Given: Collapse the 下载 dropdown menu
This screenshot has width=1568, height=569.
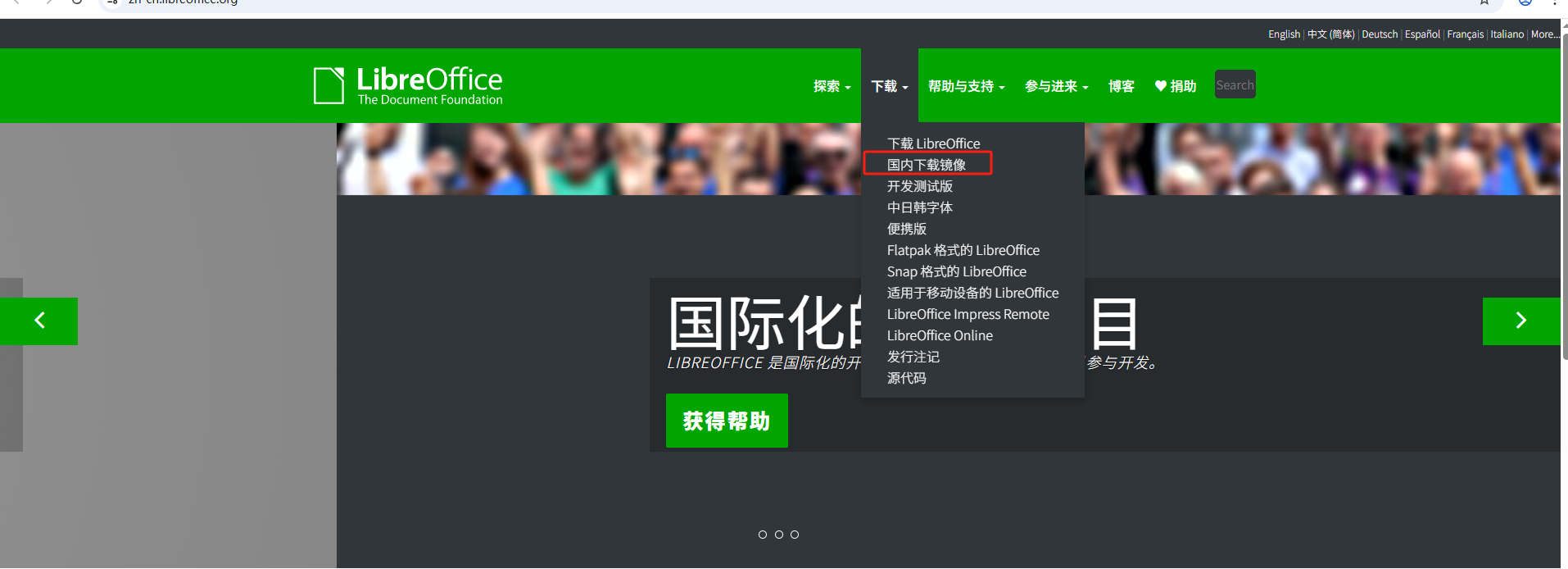Looking at the screenshot, I should pyautogui.click(x=890, y=86).
